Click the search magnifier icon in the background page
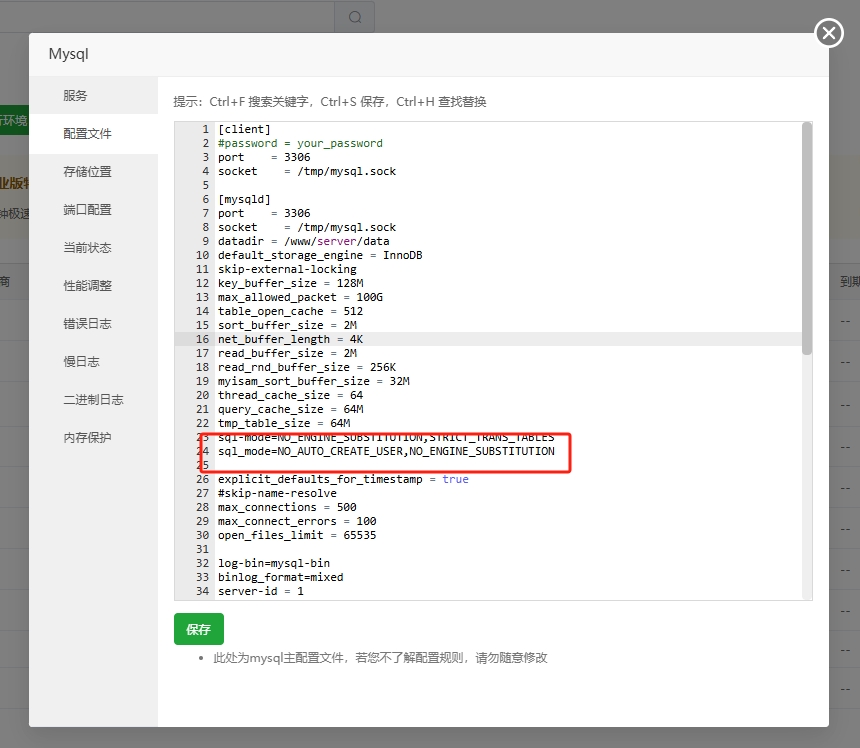Screen dimensions: 860x748 pyautogui.click(x=355, y=17)
